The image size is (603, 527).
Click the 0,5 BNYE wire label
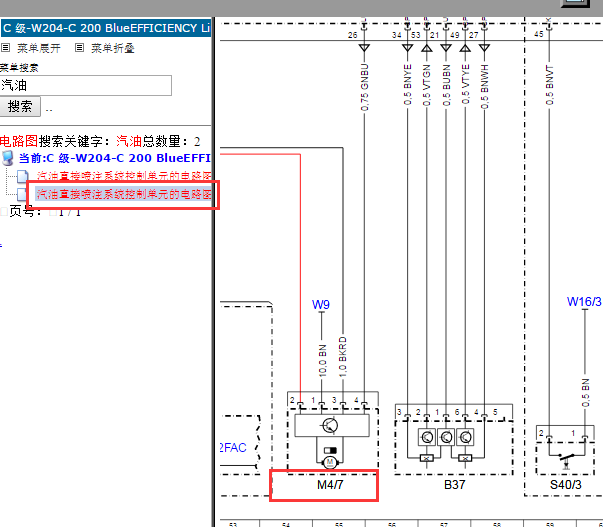click(408, 85)
